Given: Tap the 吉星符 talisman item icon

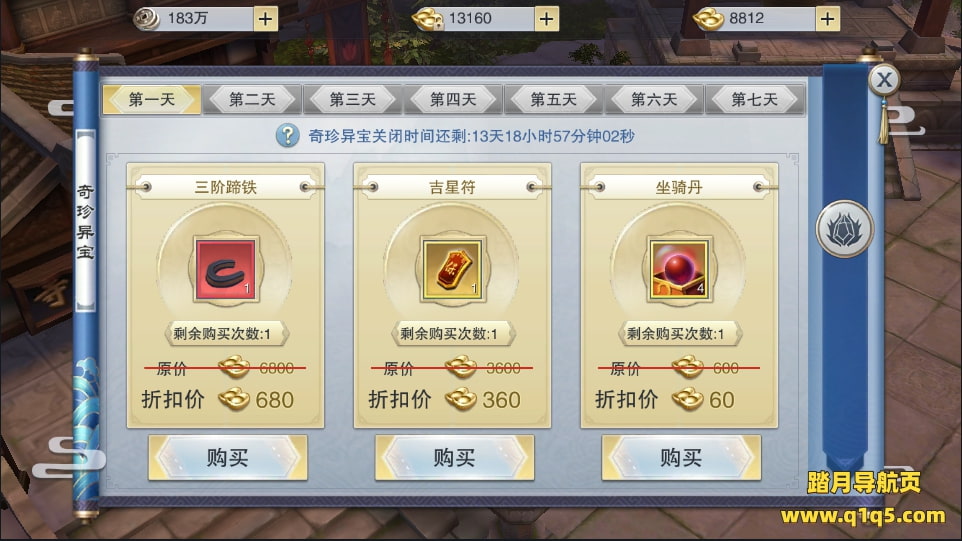Looking at the screenshot, I should coord(452,270).
